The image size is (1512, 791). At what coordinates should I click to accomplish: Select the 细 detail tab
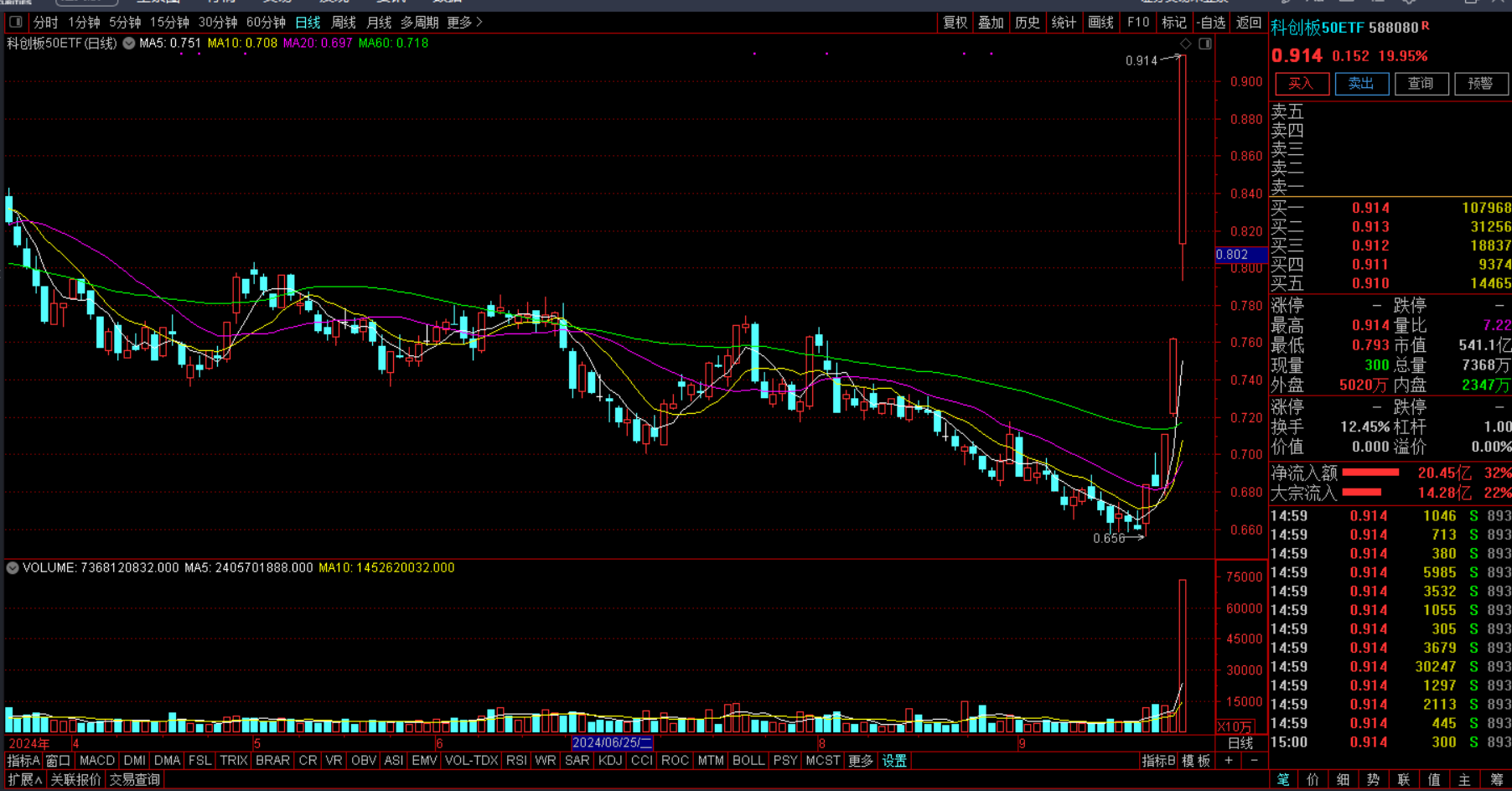coord(1344,780)
